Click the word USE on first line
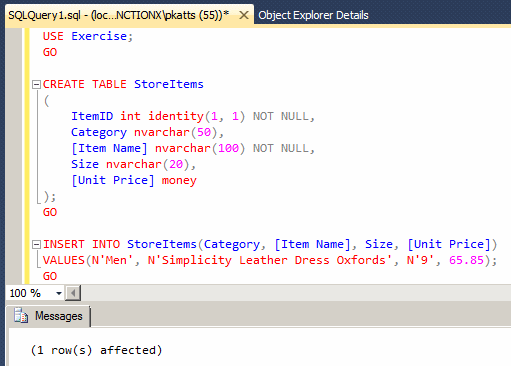The height and width of the screenshot is (366, 511). [x=53, y=36]
